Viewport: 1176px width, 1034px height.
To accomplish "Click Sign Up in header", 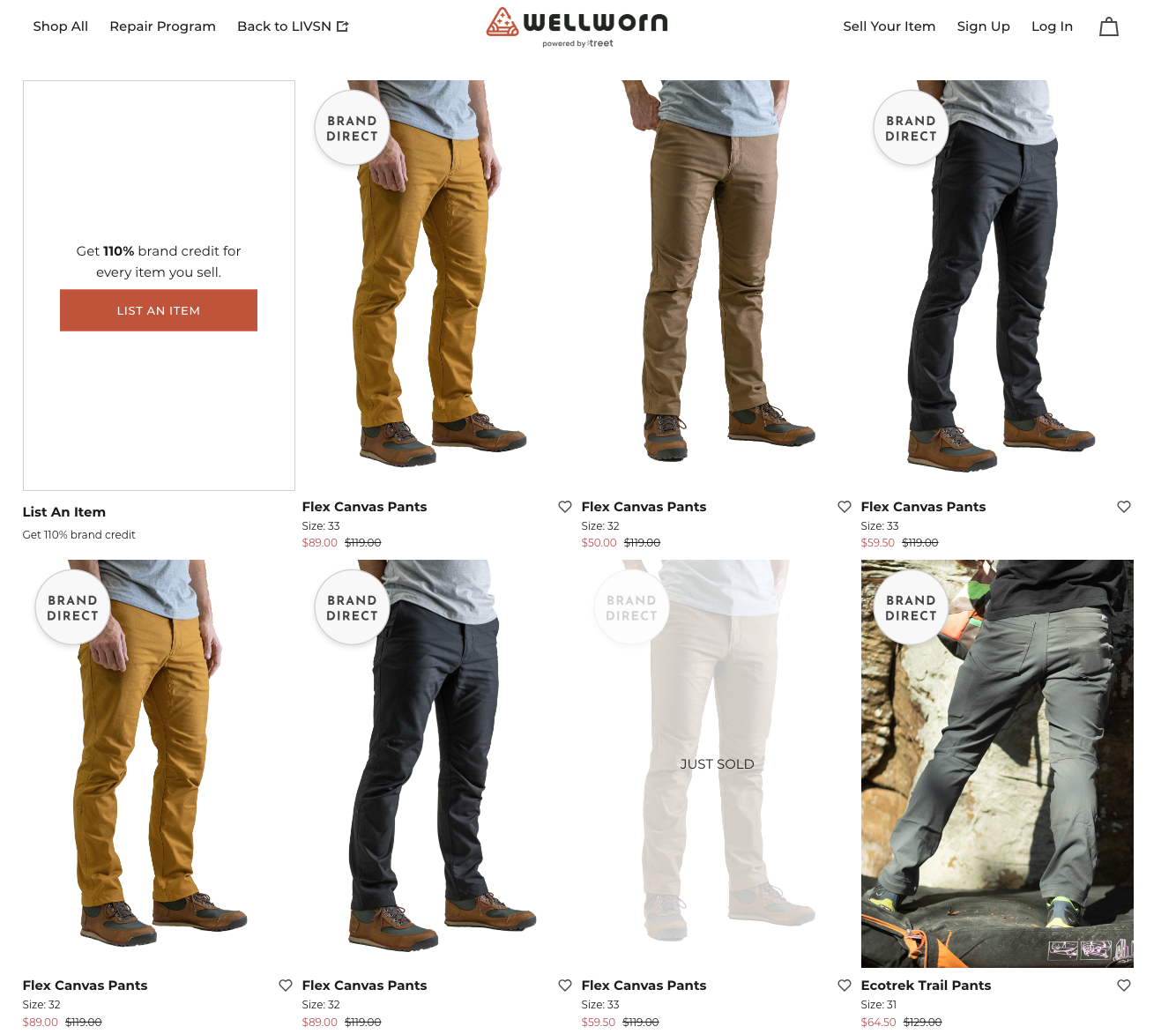I will [983, 26].
